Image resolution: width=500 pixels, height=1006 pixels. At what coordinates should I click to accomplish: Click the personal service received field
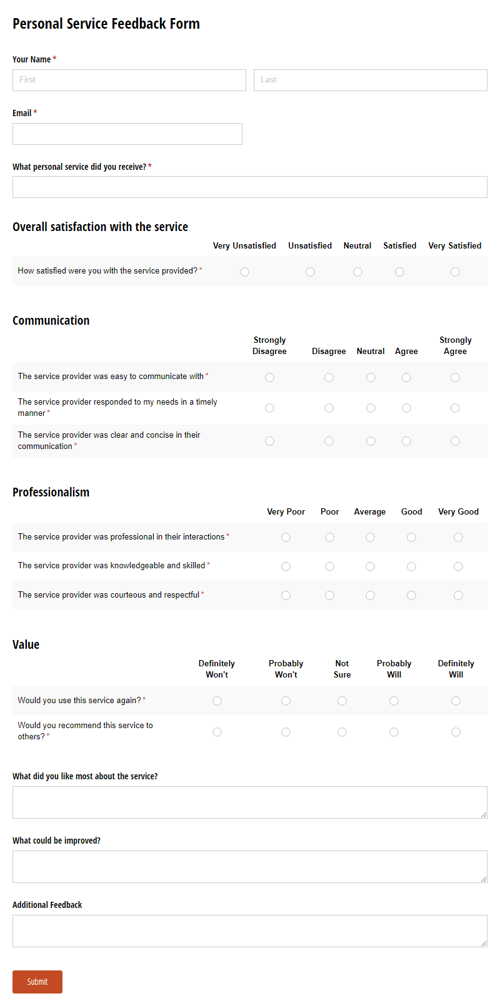click(250, 187)
